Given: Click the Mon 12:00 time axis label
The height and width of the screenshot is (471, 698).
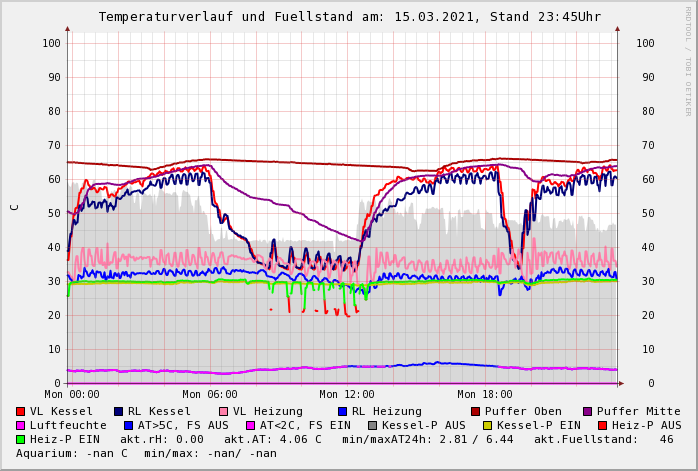Looking at the screenshot, I should 347,395.
